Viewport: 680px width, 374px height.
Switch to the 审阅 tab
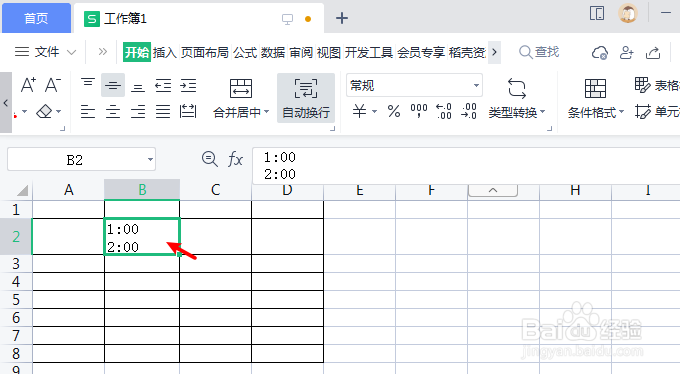tap(301, 52)
